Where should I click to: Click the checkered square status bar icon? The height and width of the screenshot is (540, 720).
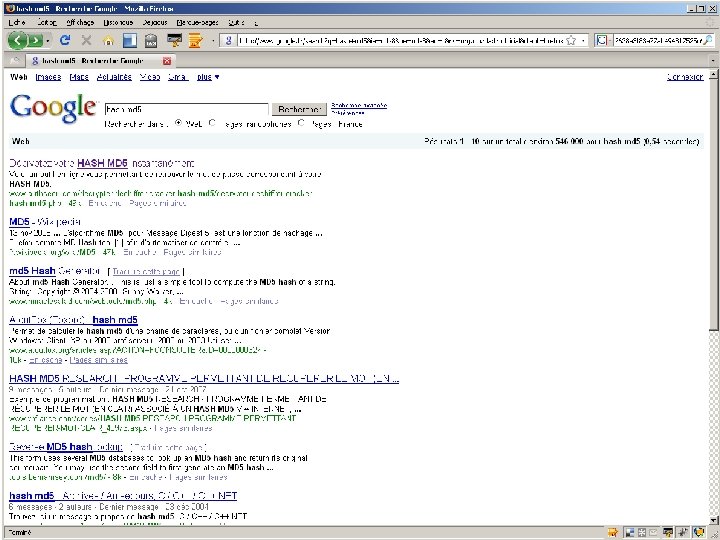(x=630, y=533)
